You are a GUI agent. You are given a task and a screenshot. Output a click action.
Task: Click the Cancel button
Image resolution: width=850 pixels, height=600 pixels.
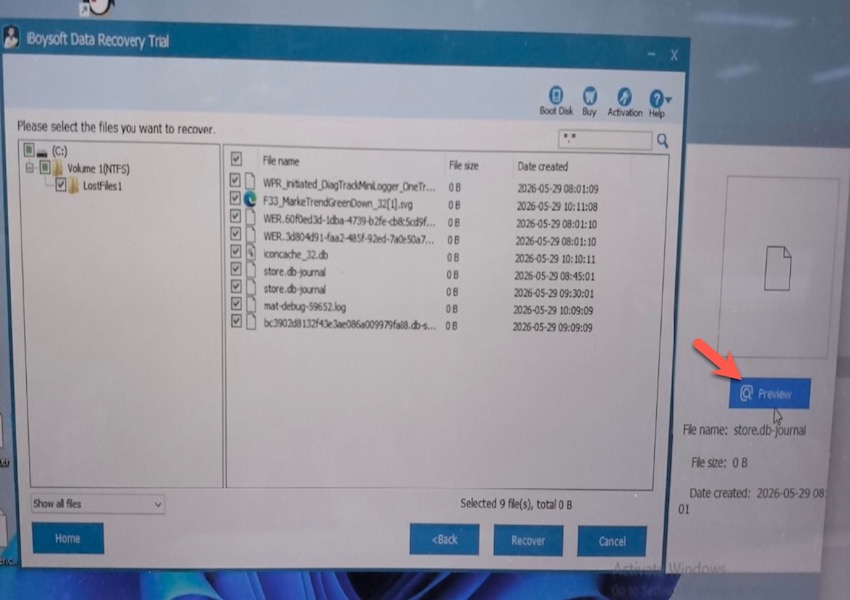[611, 541]
